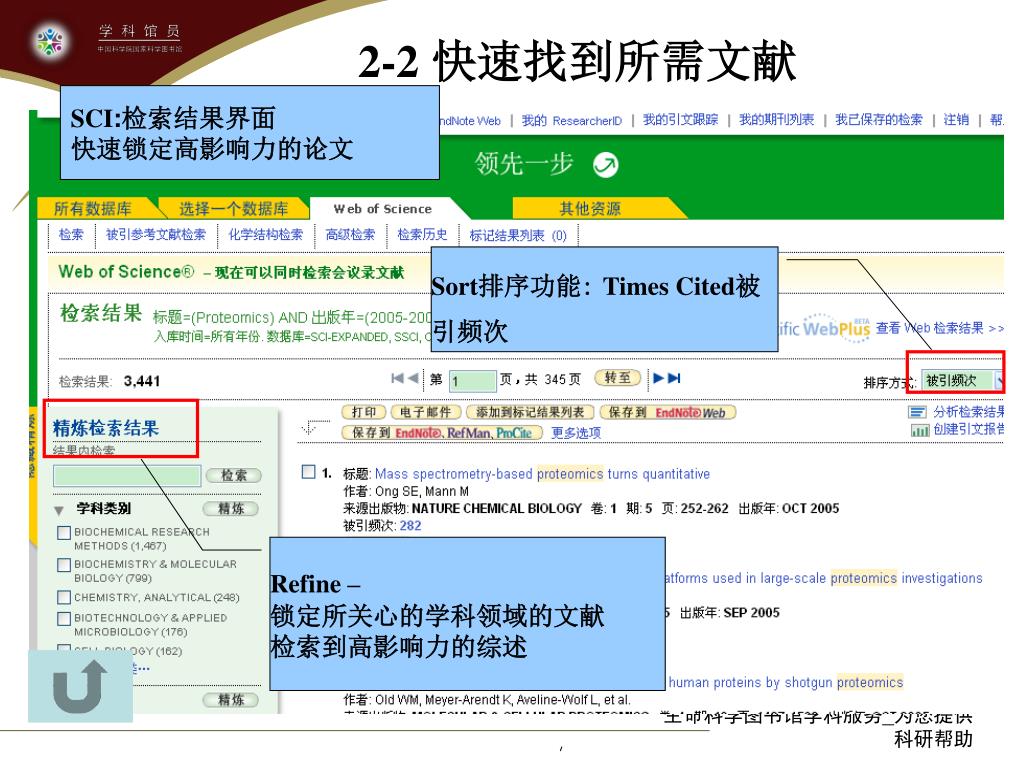Click 保存到 EndNote, RefMan, ProCite button
This screenshot has width=1024, height=768.
pos(442,433)
